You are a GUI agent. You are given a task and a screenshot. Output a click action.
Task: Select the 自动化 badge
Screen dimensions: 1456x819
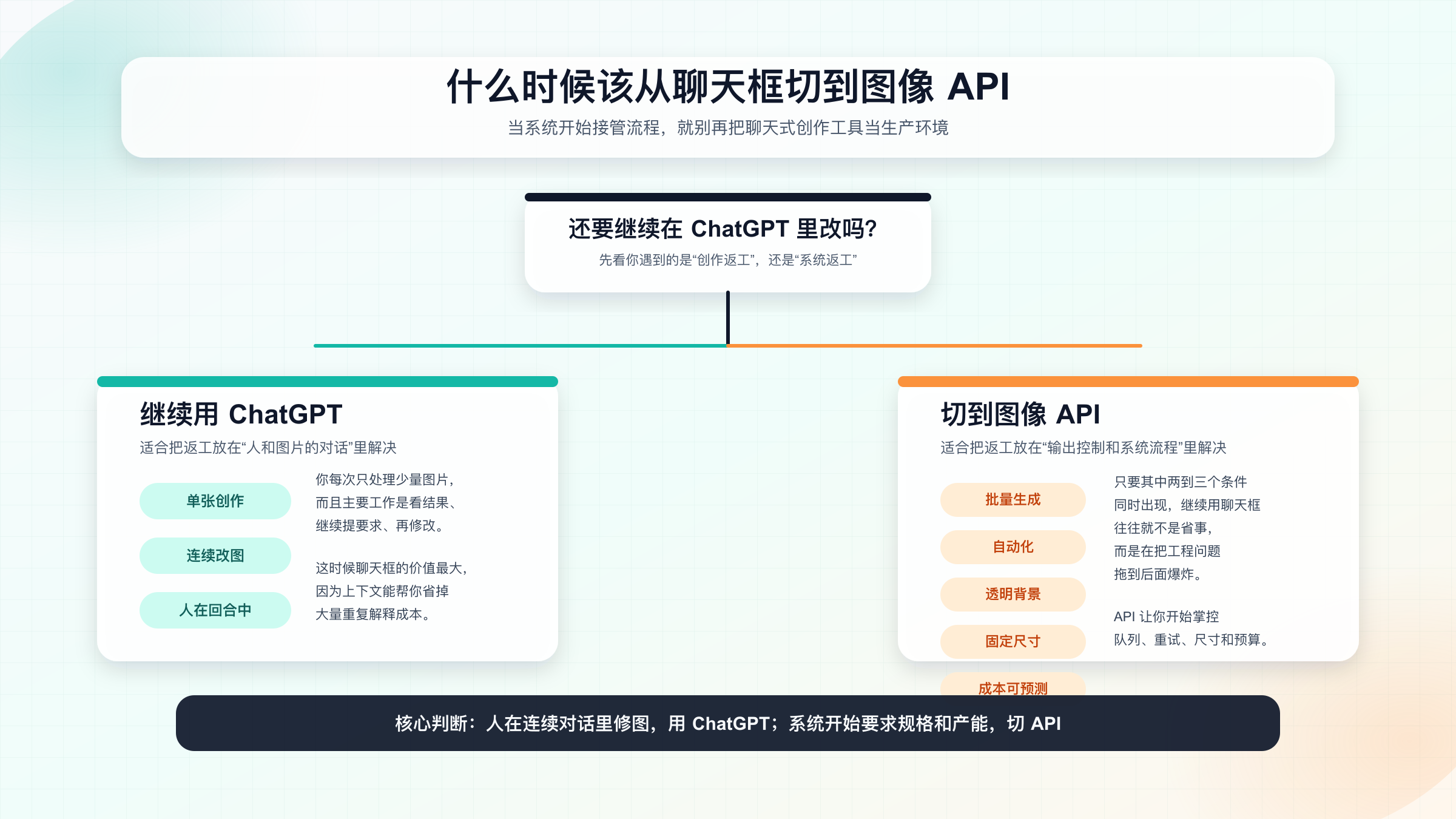pos(1013,547)
